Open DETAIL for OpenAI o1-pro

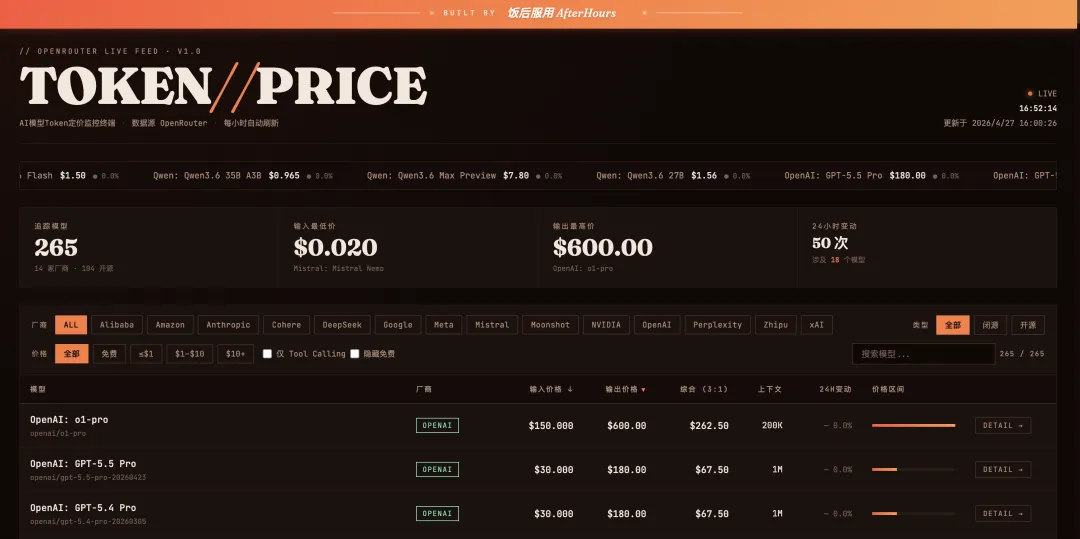coord(1003,425)
